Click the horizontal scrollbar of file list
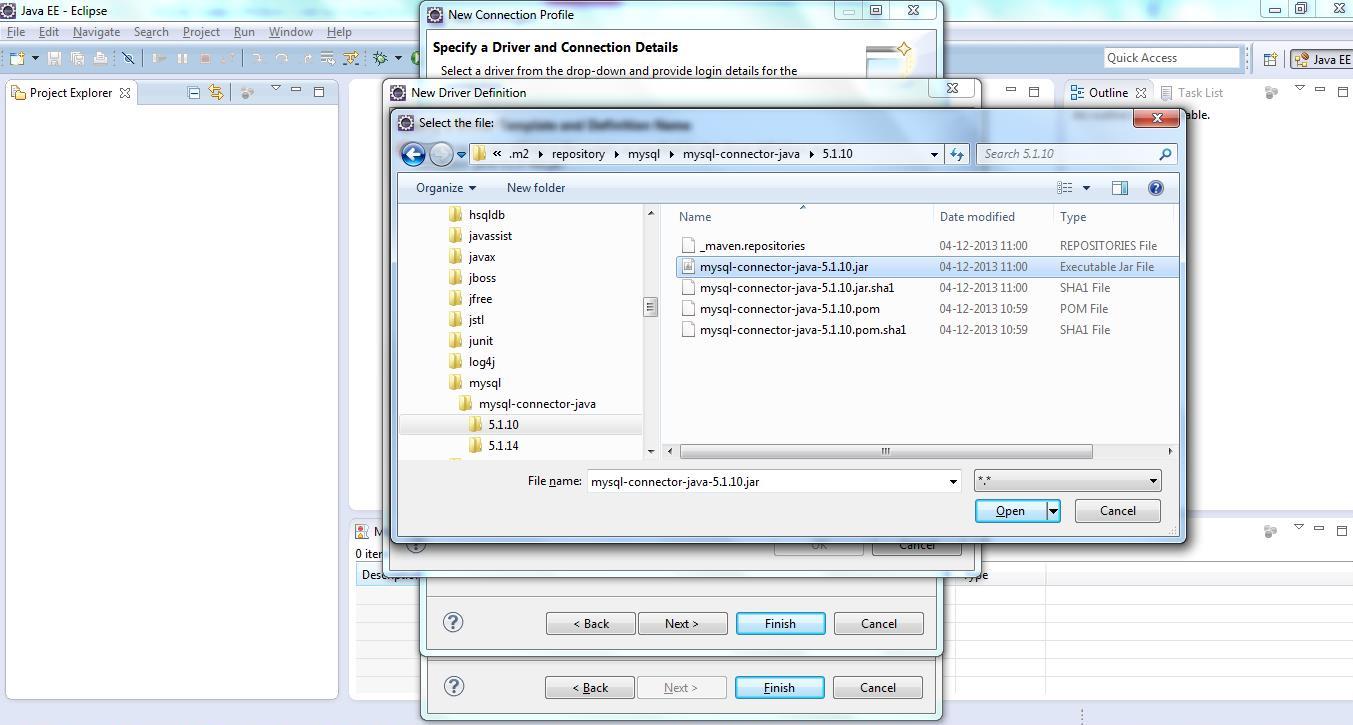 point(886,452)
